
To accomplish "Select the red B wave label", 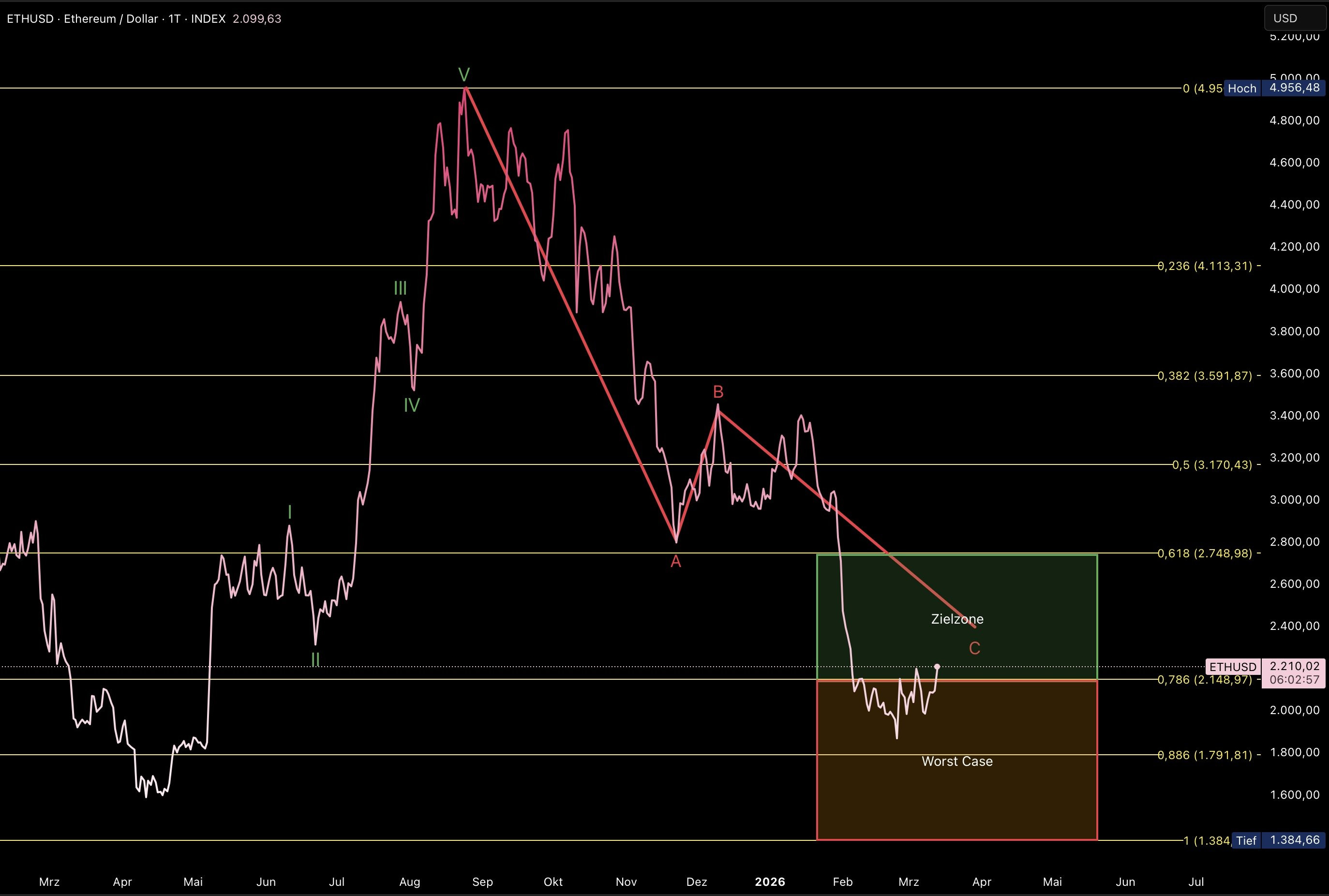I will coord(718,392).
